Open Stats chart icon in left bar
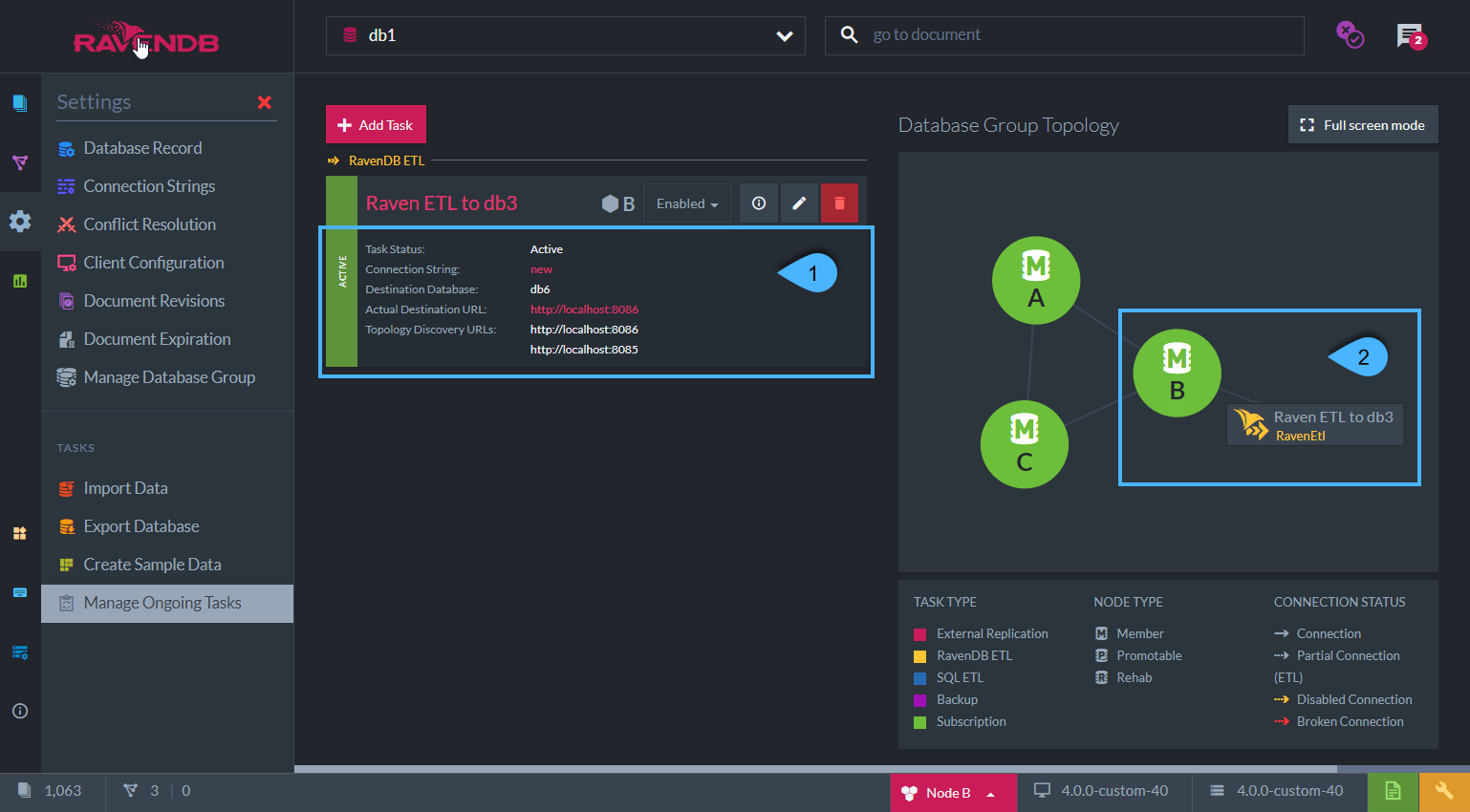 (x=20, y=281)
